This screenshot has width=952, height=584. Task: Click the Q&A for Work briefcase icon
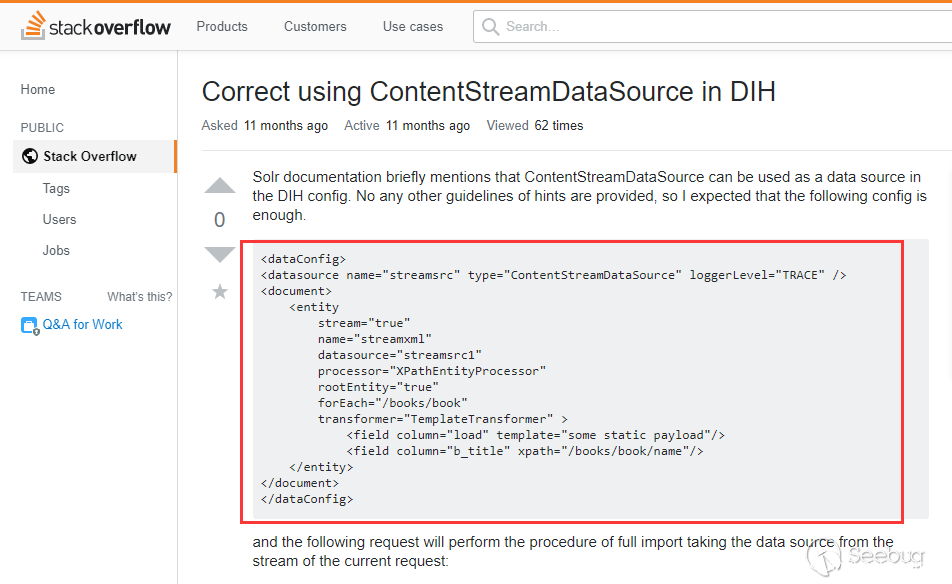pos(29,325)
